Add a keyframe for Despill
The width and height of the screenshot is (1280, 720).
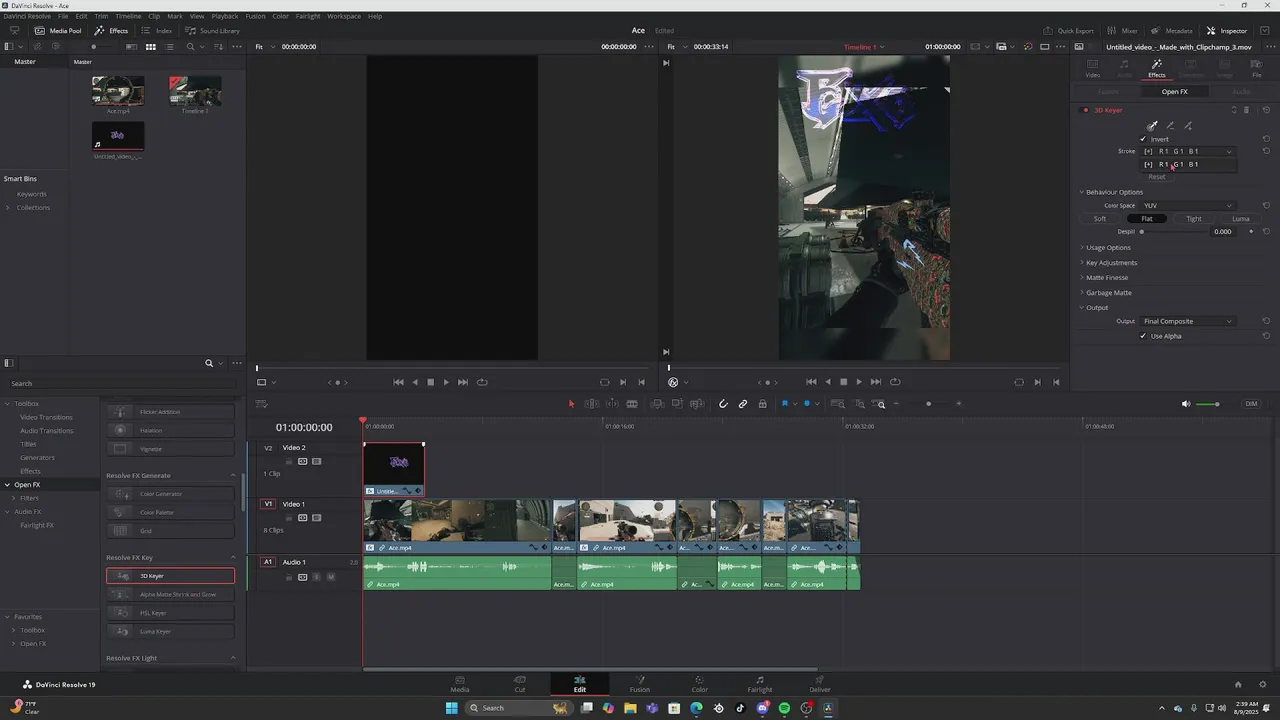(x=1250, y=232)
